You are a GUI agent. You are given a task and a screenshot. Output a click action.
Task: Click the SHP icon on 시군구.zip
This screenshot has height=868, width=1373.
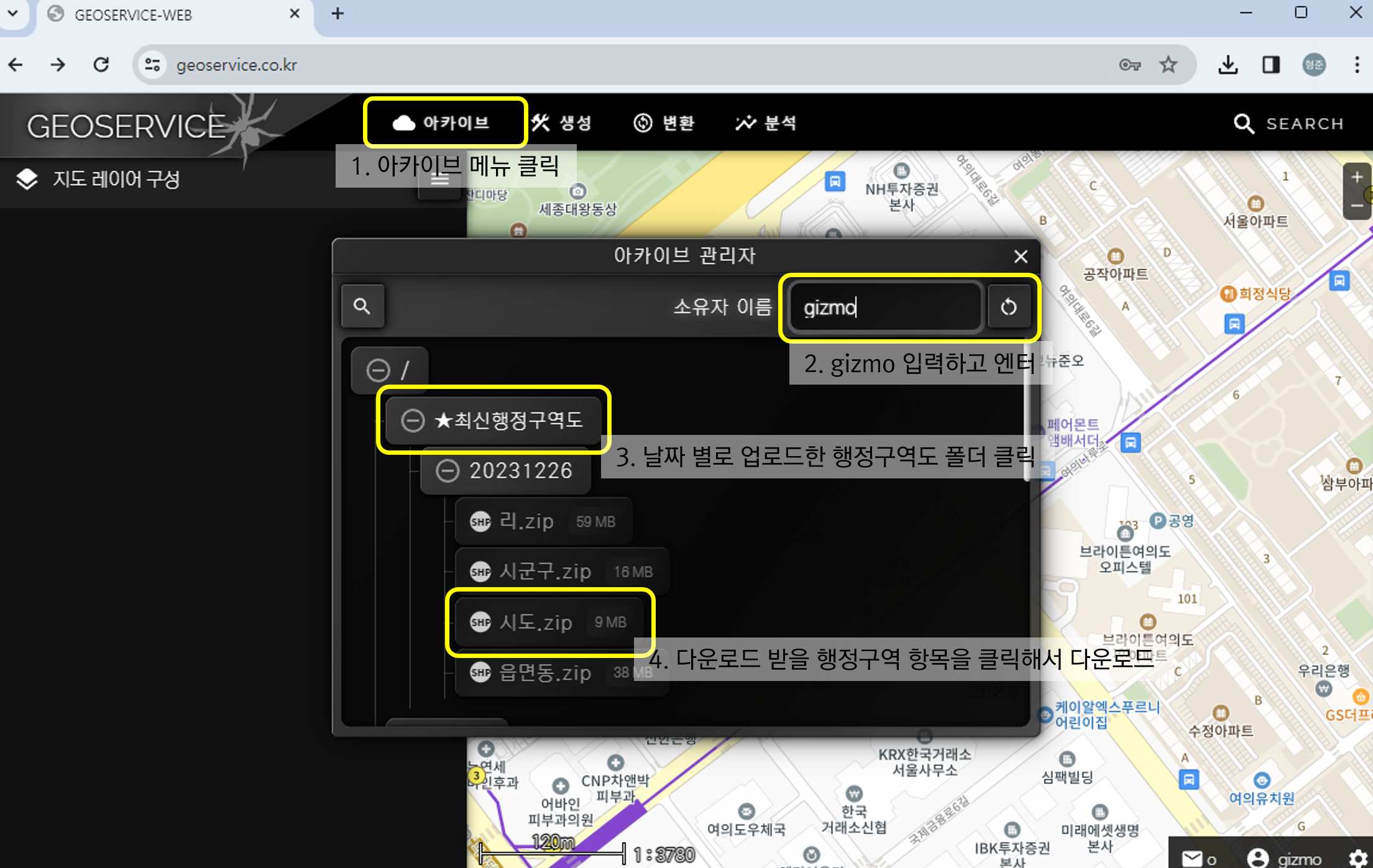pos(479,571)
